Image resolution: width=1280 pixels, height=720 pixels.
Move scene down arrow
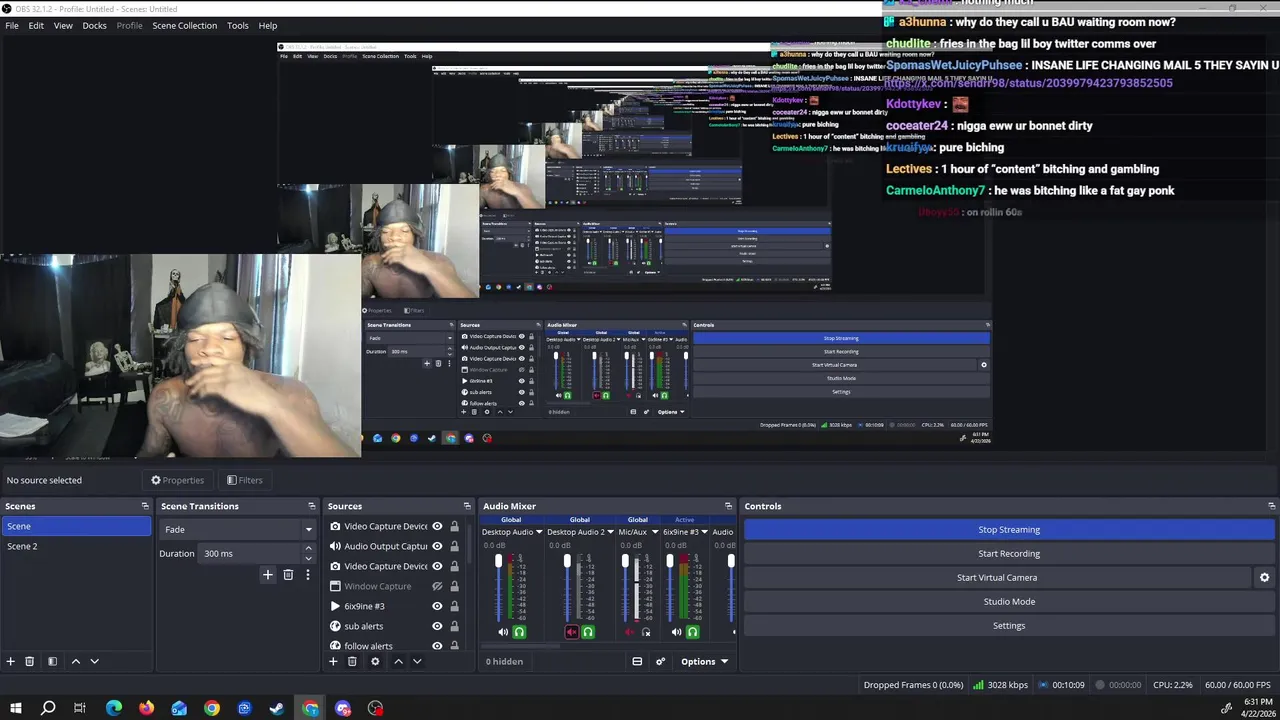pyautogui.click(x=94, y=661)
